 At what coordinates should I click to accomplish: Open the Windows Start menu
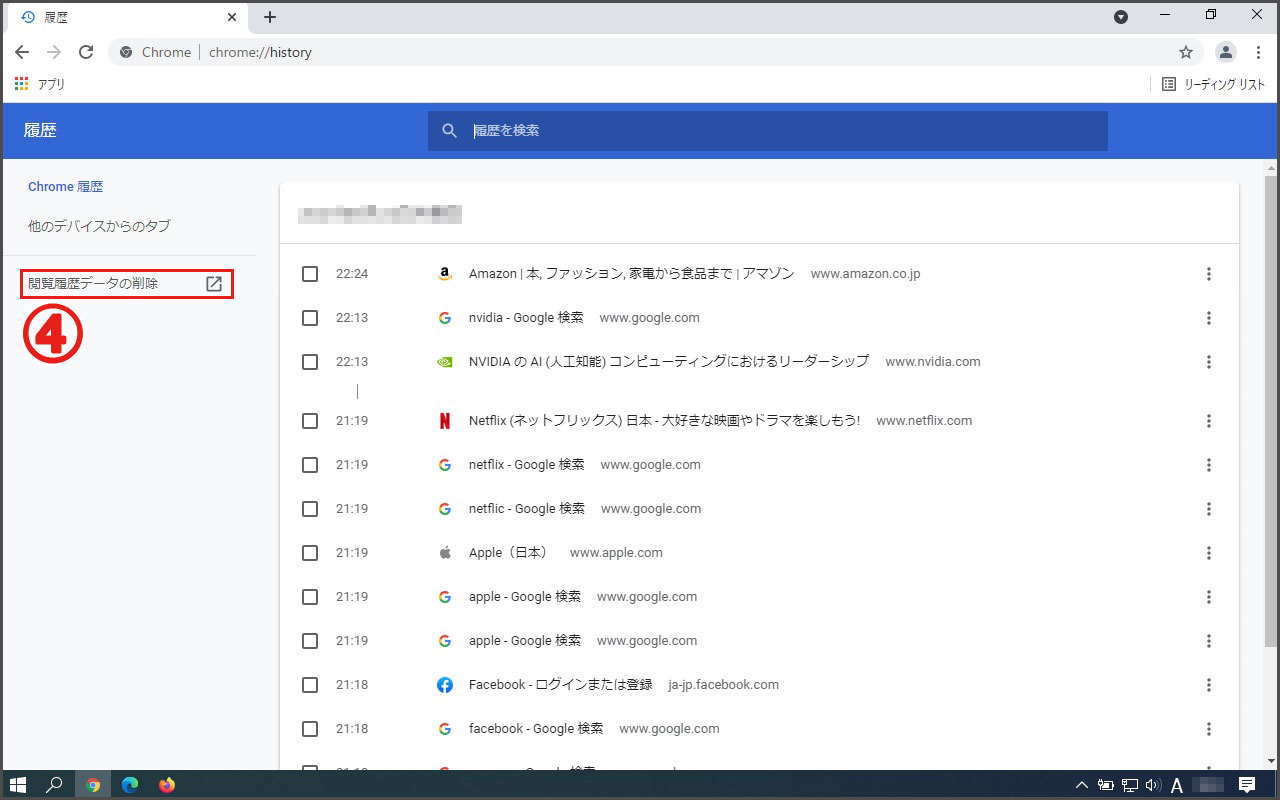(x=18, y=785)
